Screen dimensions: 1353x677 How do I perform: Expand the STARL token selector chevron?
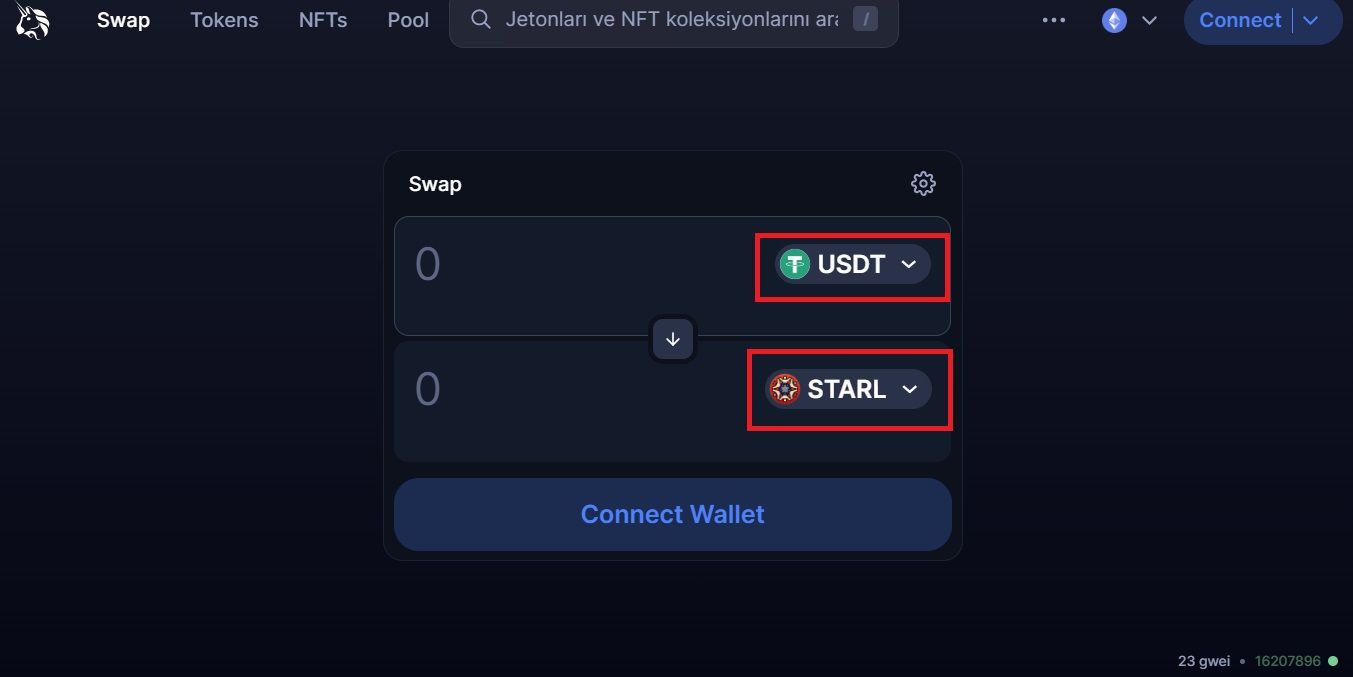point(910,389)
